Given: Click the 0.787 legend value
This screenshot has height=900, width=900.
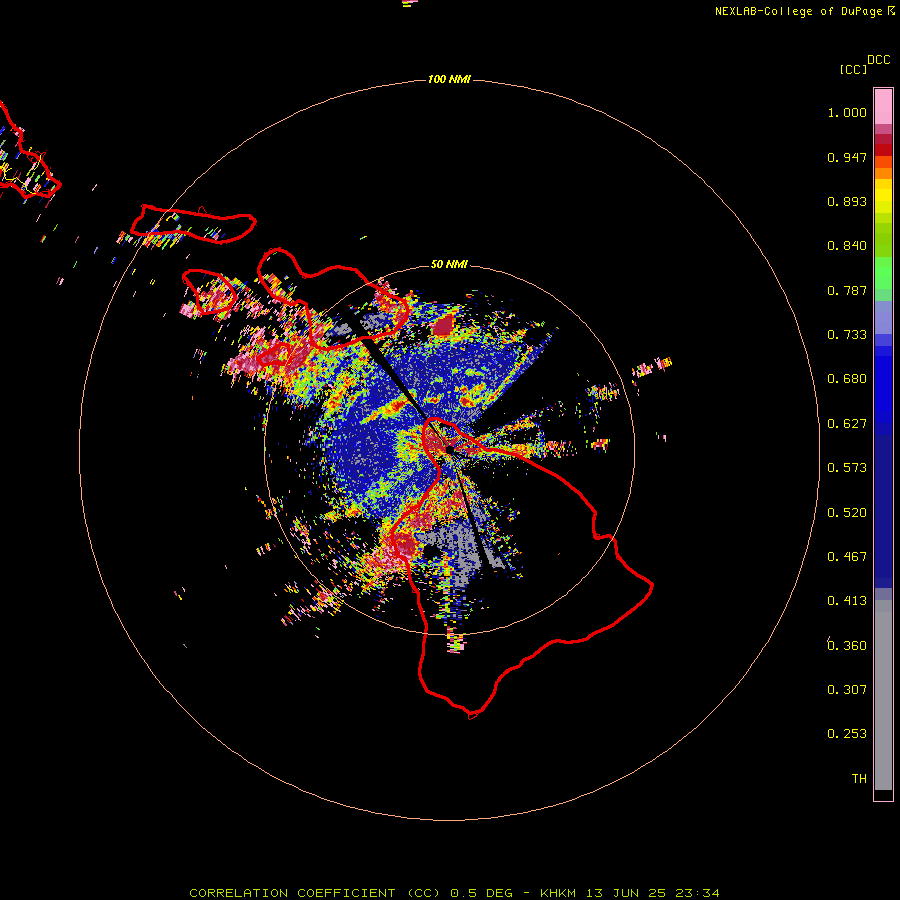Looking at the screenshot, I should click(847, 290).
